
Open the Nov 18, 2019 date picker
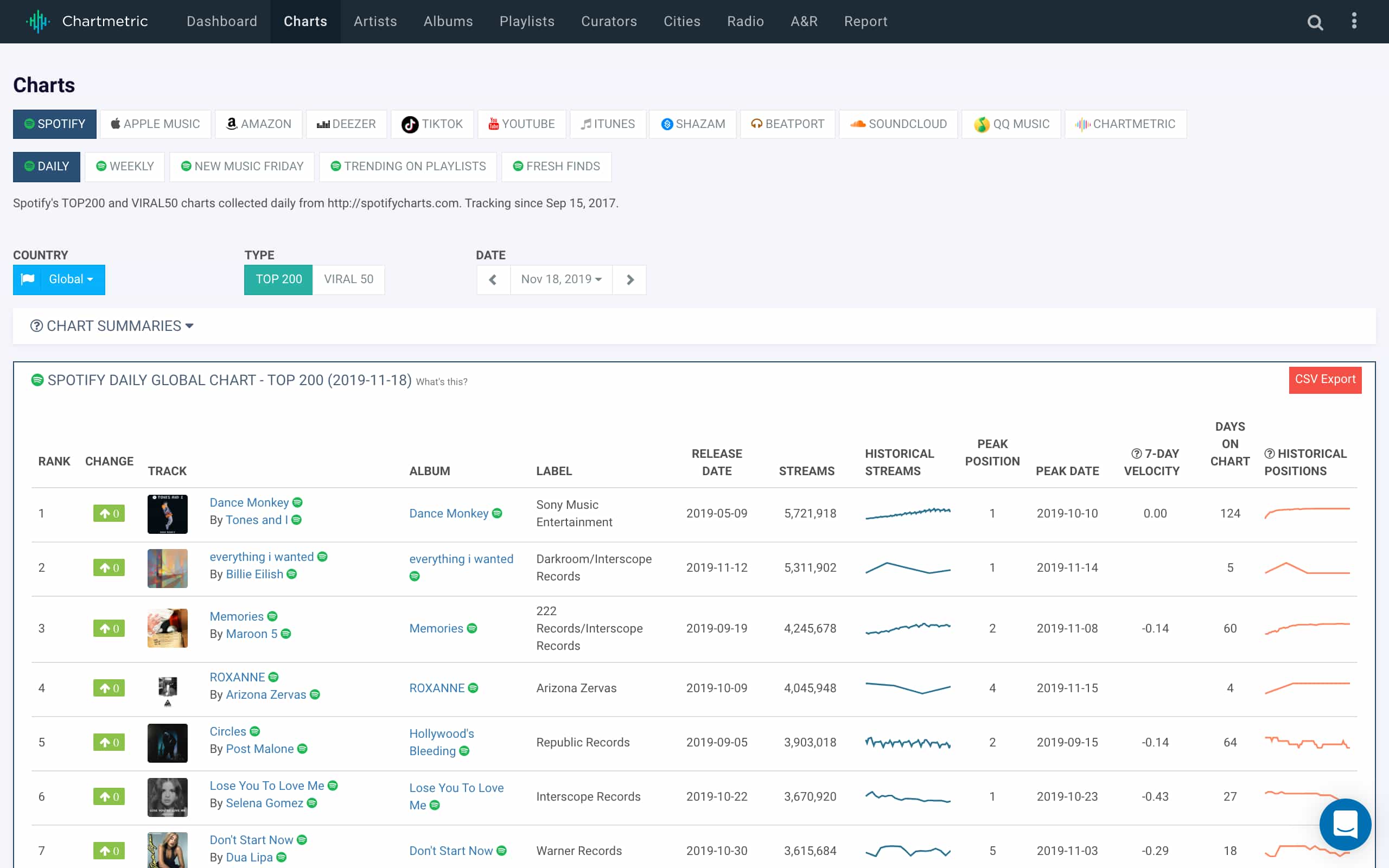[562, 279]
